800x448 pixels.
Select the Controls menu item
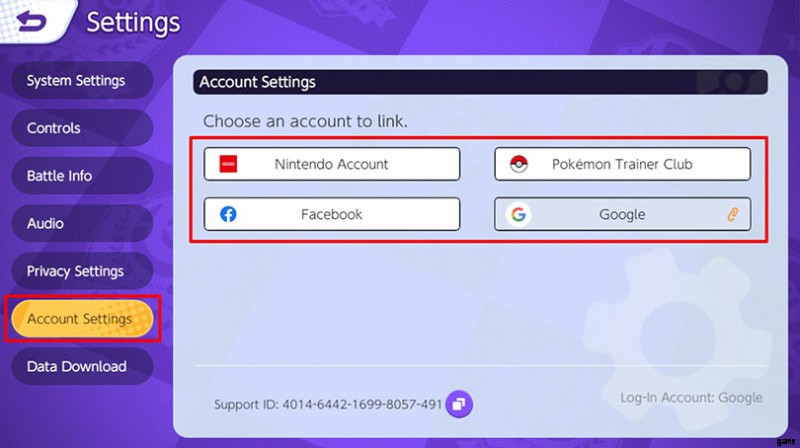pyautogui.click(x=82, y=128)
